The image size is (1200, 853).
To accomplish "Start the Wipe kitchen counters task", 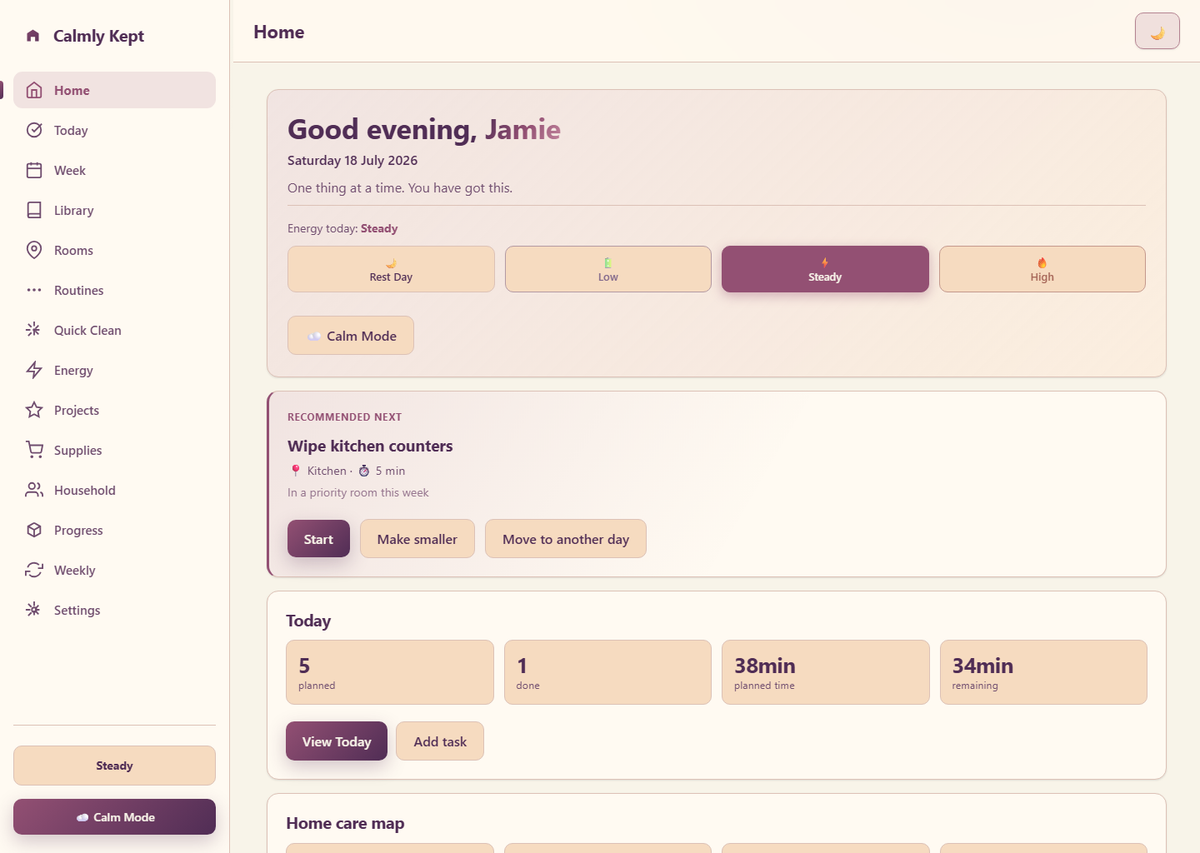I will (x=319, y=539).
